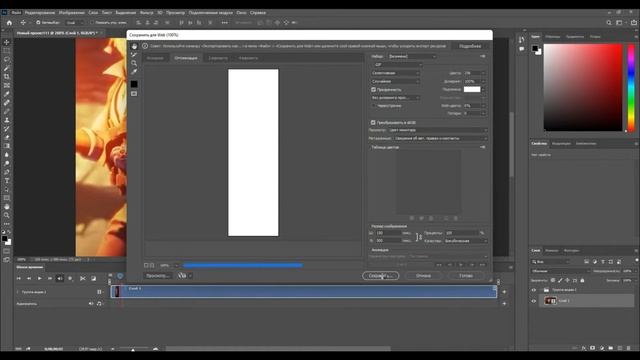This screenshot has width=640, height=360.
Task: Select the Zoom tool in main toolbar
Action: [7, 215]
